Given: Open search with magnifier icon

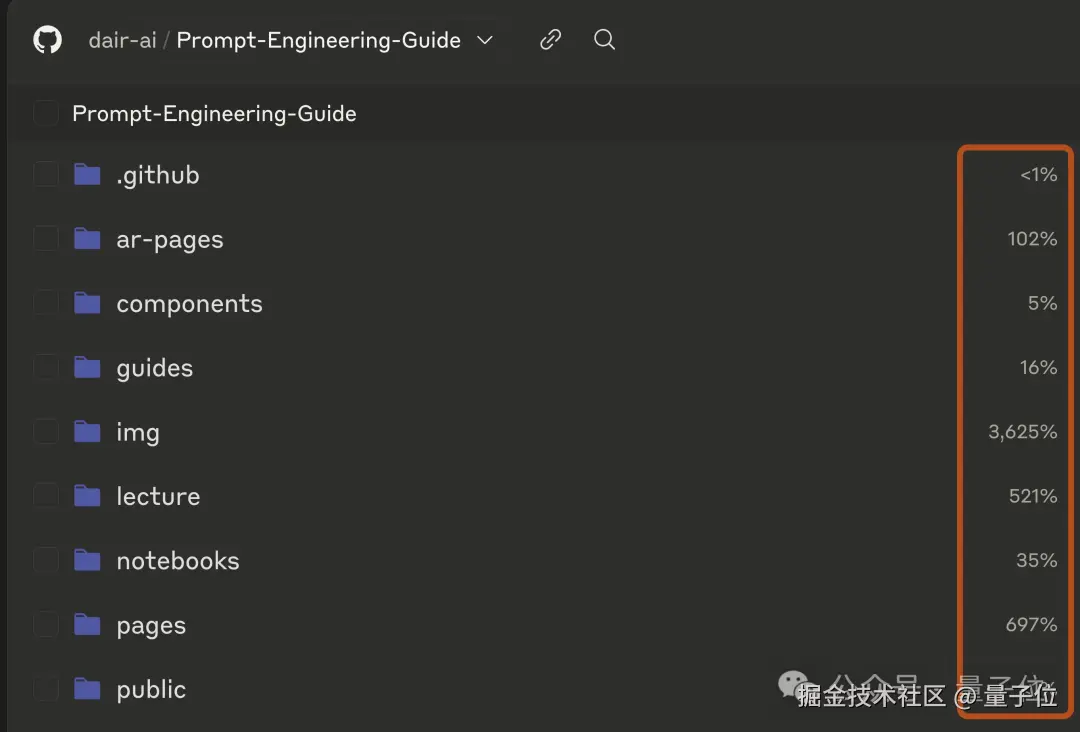Looking at the screenshot, I should coord(604,40).
